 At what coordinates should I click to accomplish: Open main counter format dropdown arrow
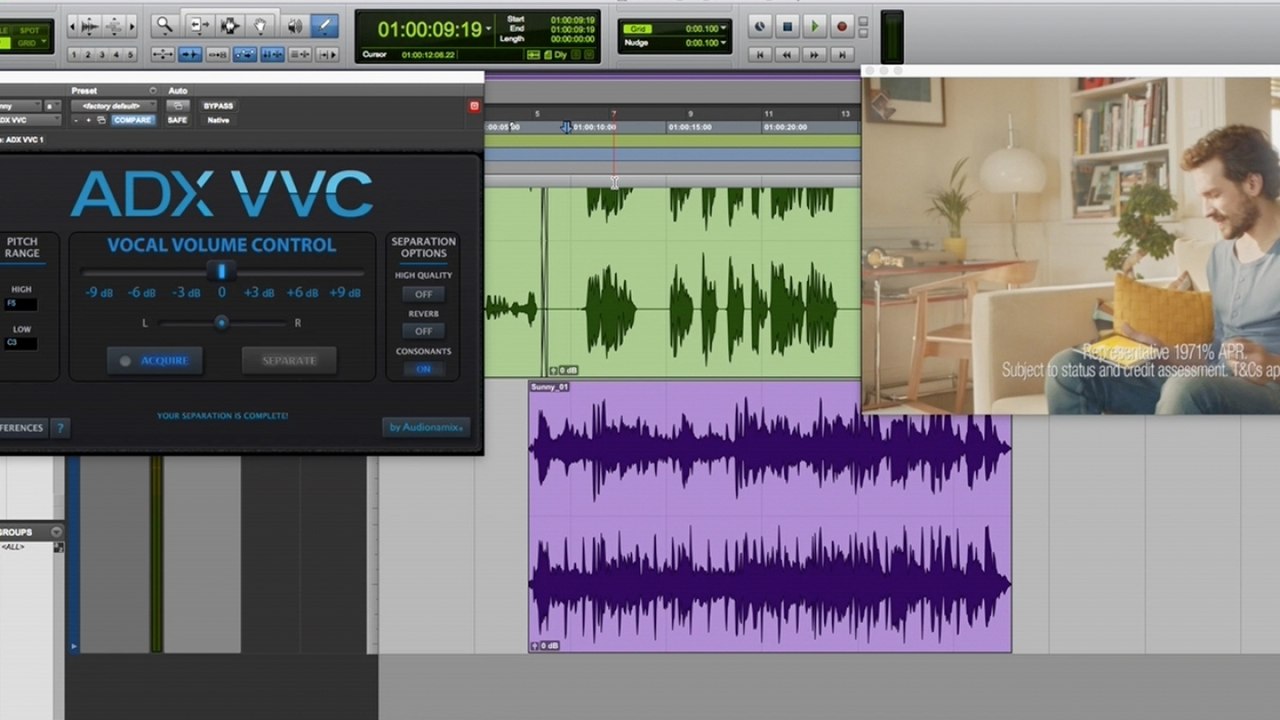coord(489,29)
